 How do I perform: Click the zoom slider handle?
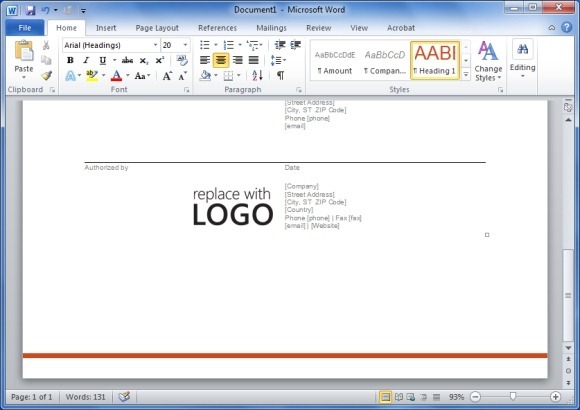click(513, 397)
